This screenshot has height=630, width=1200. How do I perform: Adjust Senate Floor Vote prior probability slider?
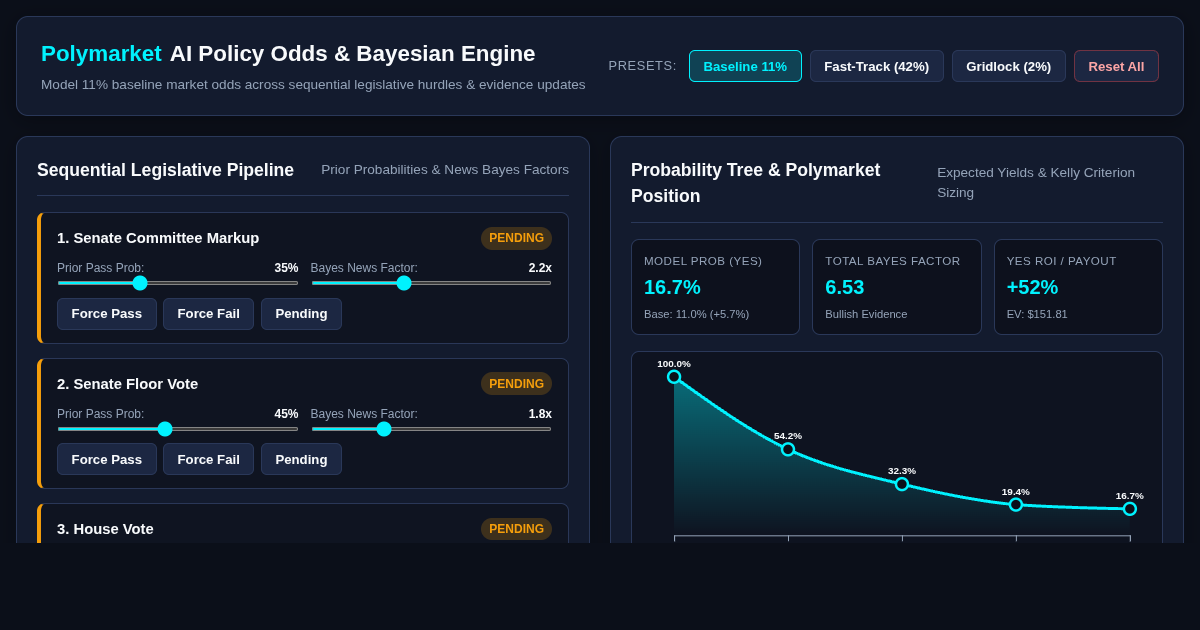(178, 429)
